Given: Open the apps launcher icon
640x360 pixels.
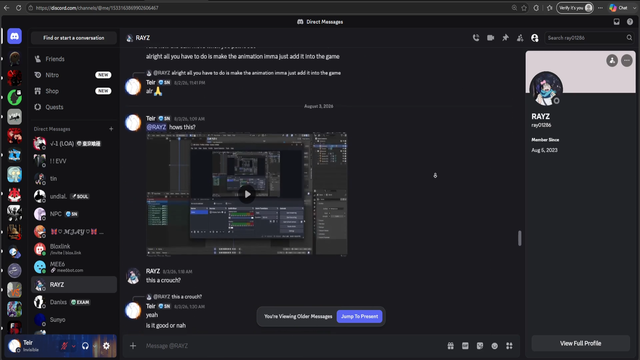Looking at the screenshot, I should tap(509, 346).
